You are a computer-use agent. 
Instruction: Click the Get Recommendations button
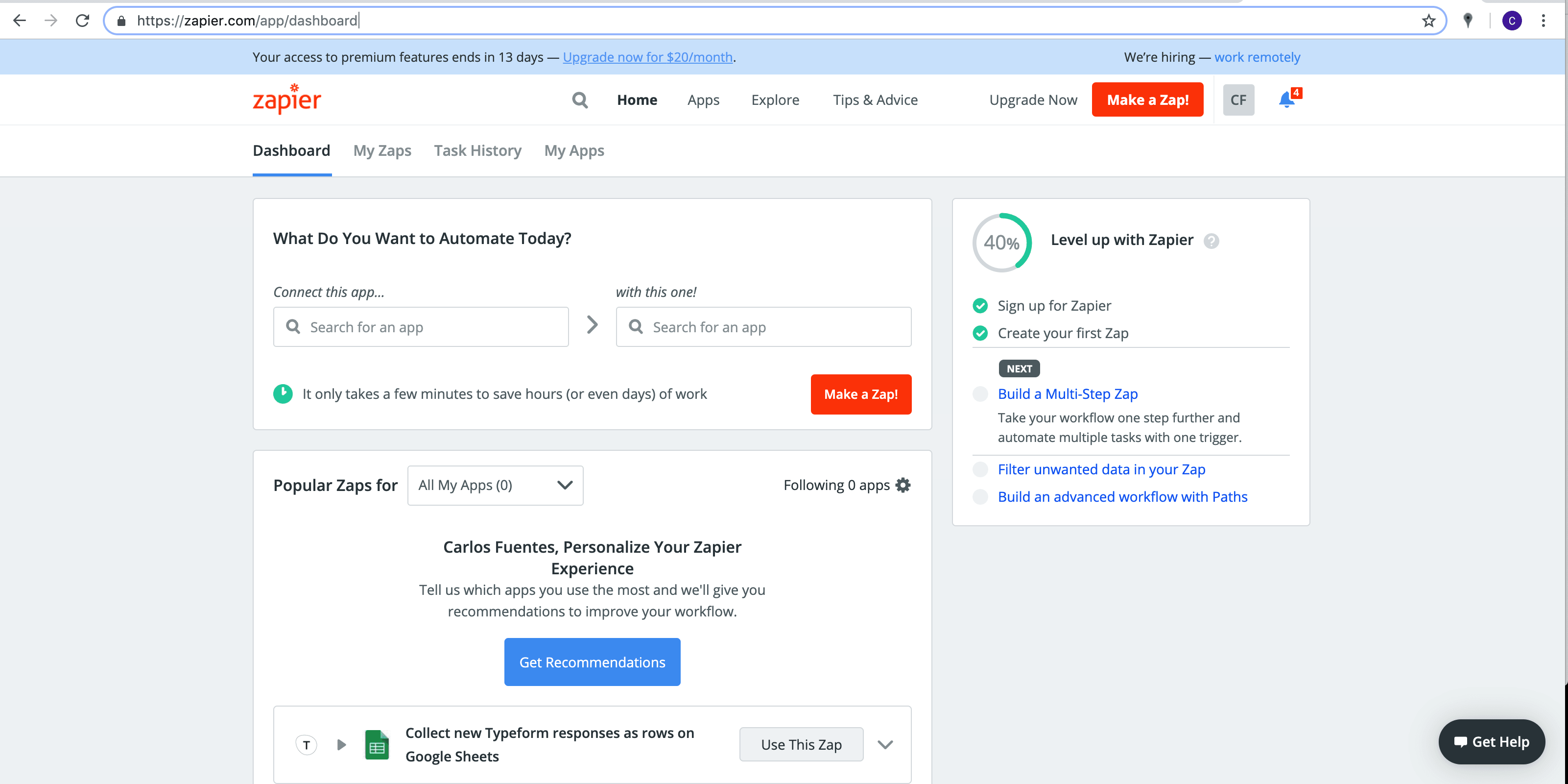coord(592,661)
